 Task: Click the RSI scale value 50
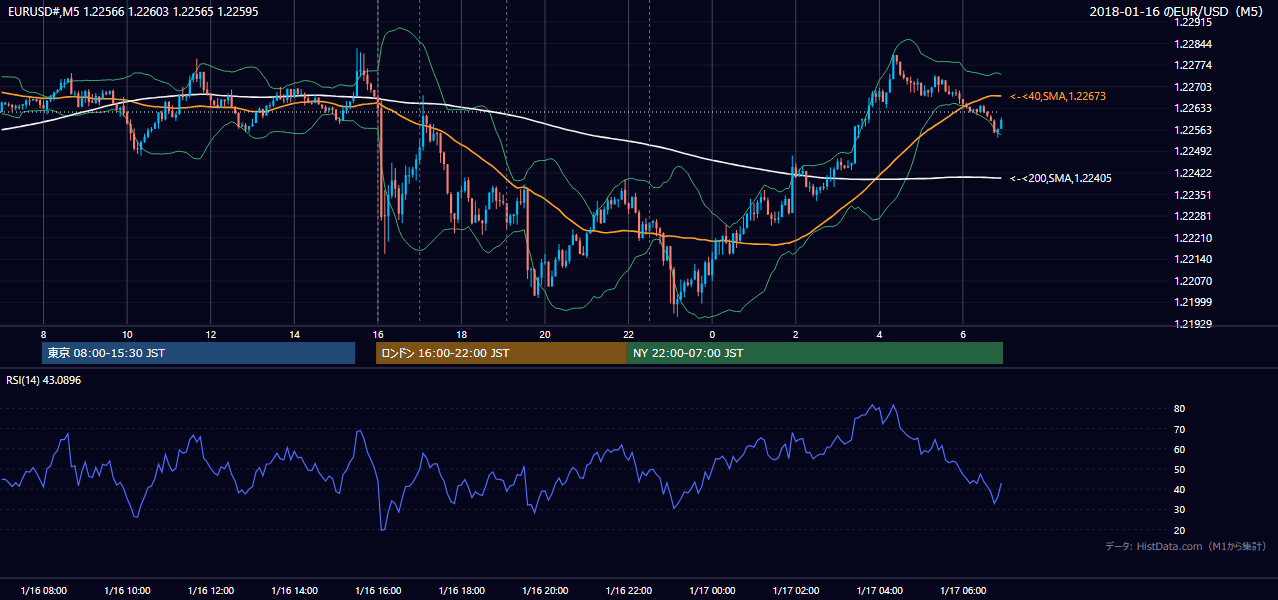point(1180,469)
